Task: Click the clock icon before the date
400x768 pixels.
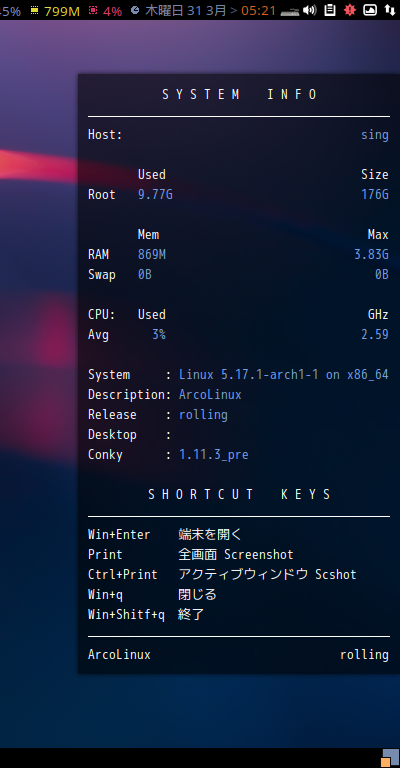Action: 135,10
